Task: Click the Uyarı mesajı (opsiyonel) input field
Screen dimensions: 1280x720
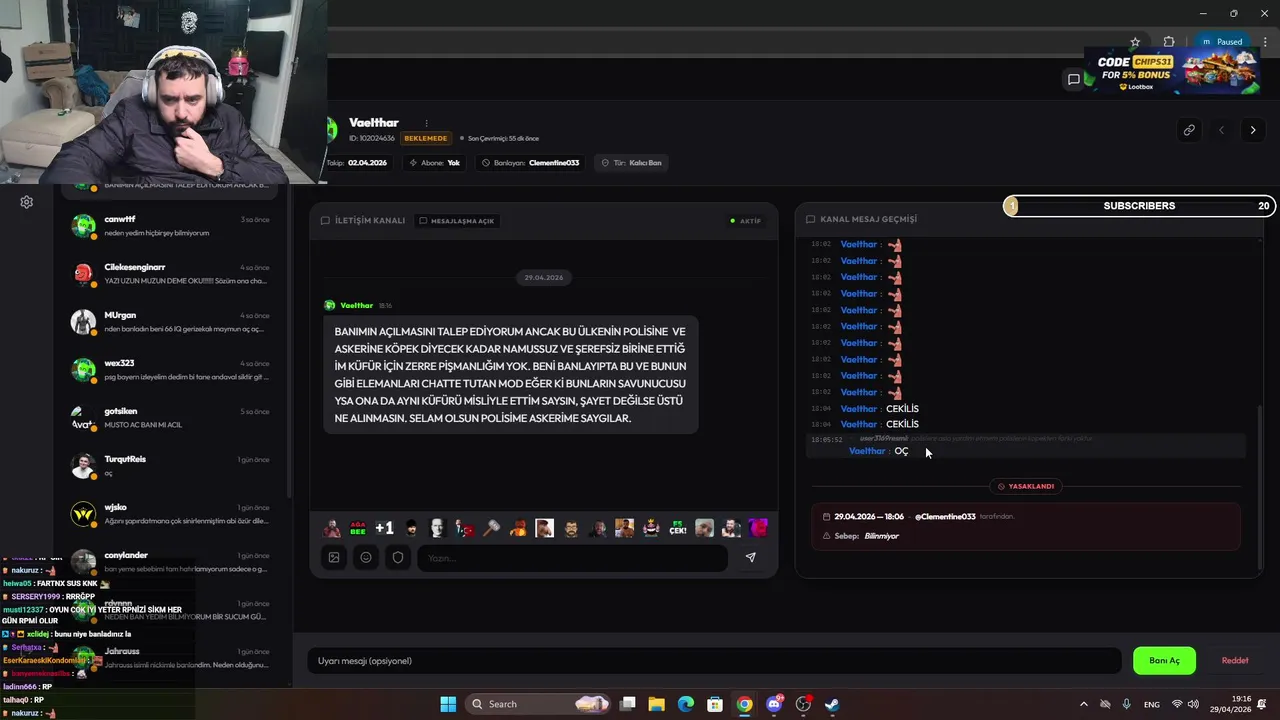Action: pyautogui.click(x=714, y=661)
